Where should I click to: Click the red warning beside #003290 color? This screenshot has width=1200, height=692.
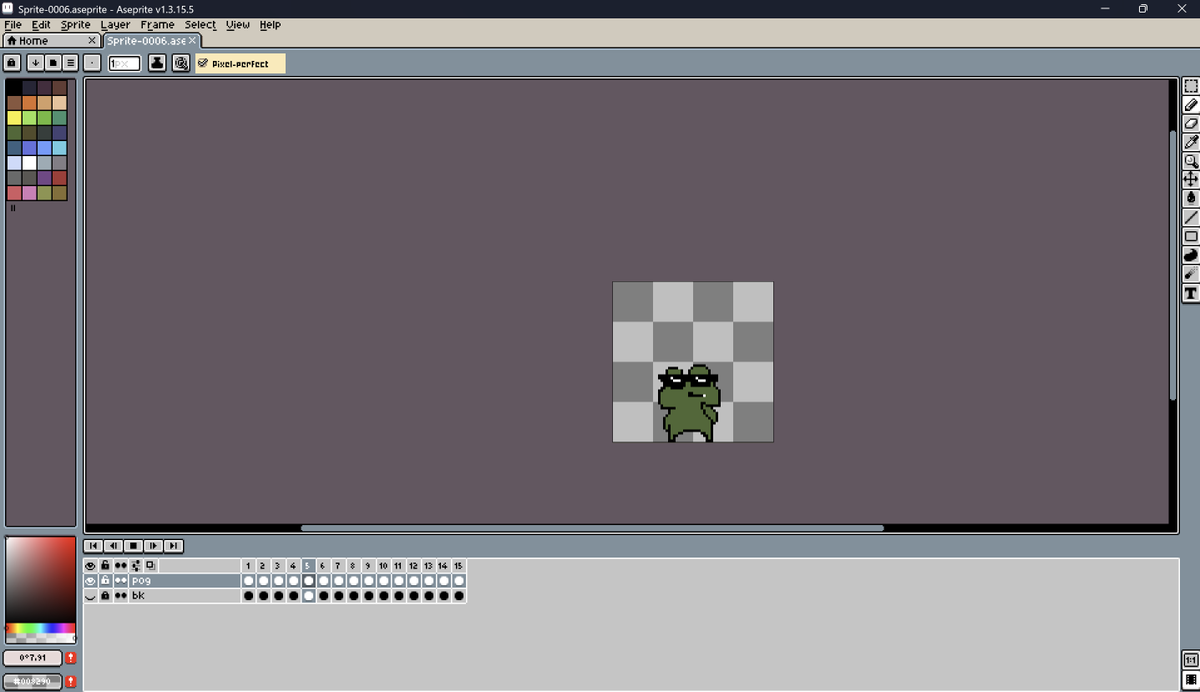[71, 681]
